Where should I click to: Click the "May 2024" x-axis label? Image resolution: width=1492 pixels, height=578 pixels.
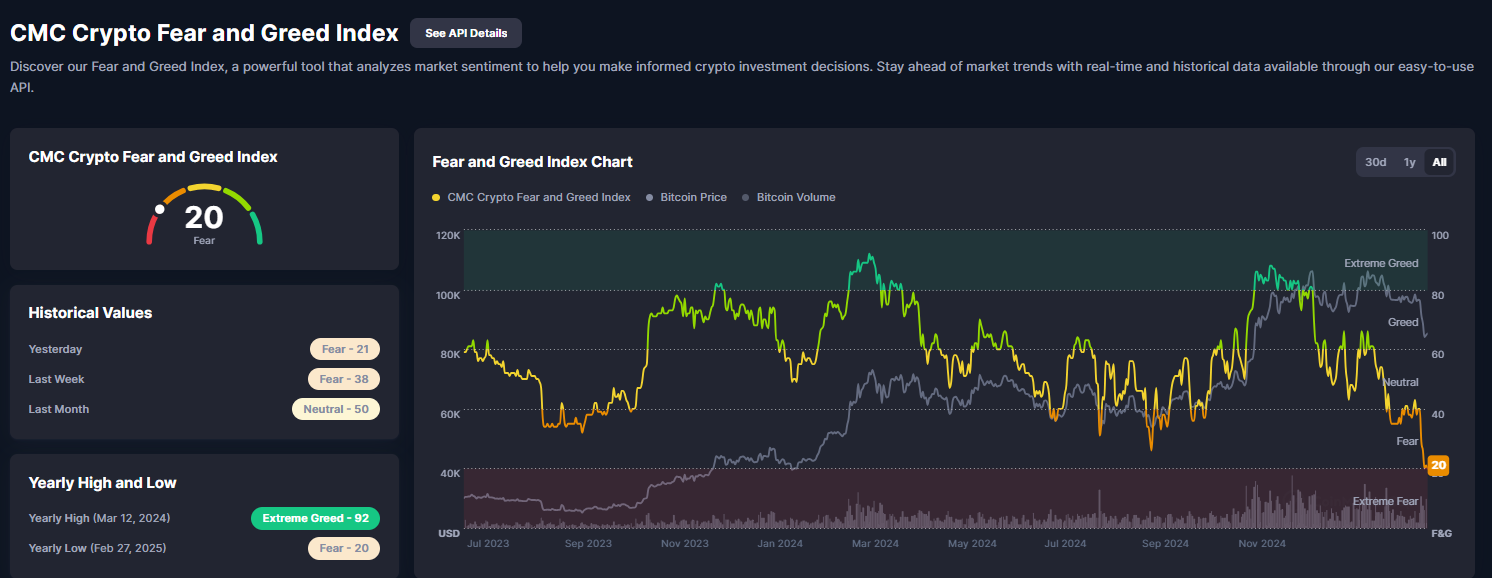(972, 544)
